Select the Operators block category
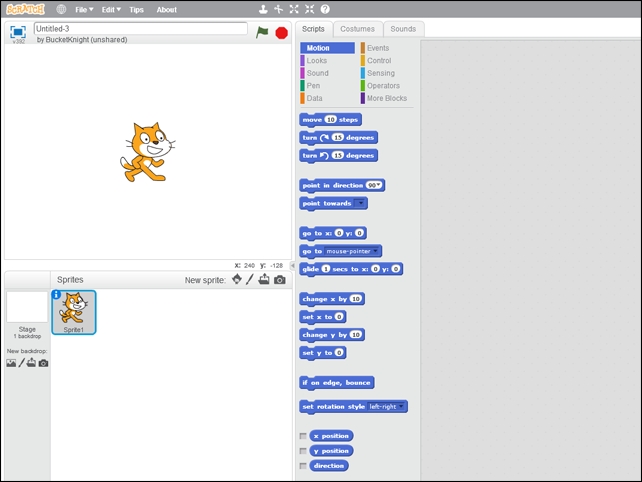This screenshot has width=642, height=482. (383, 86)
